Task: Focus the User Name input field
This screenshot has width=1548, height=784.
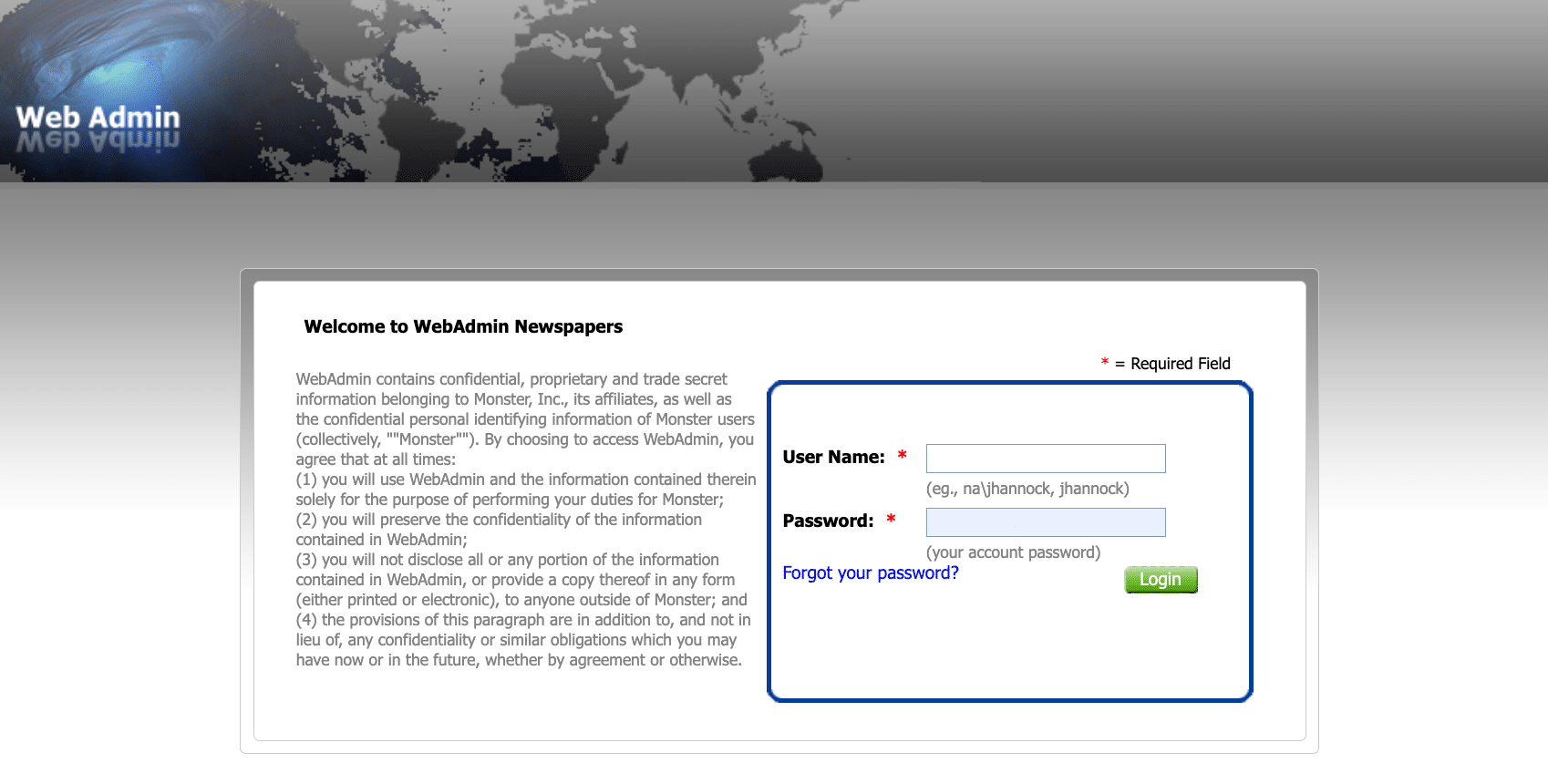Action: pyautogui.click(x=1045, y=459)
